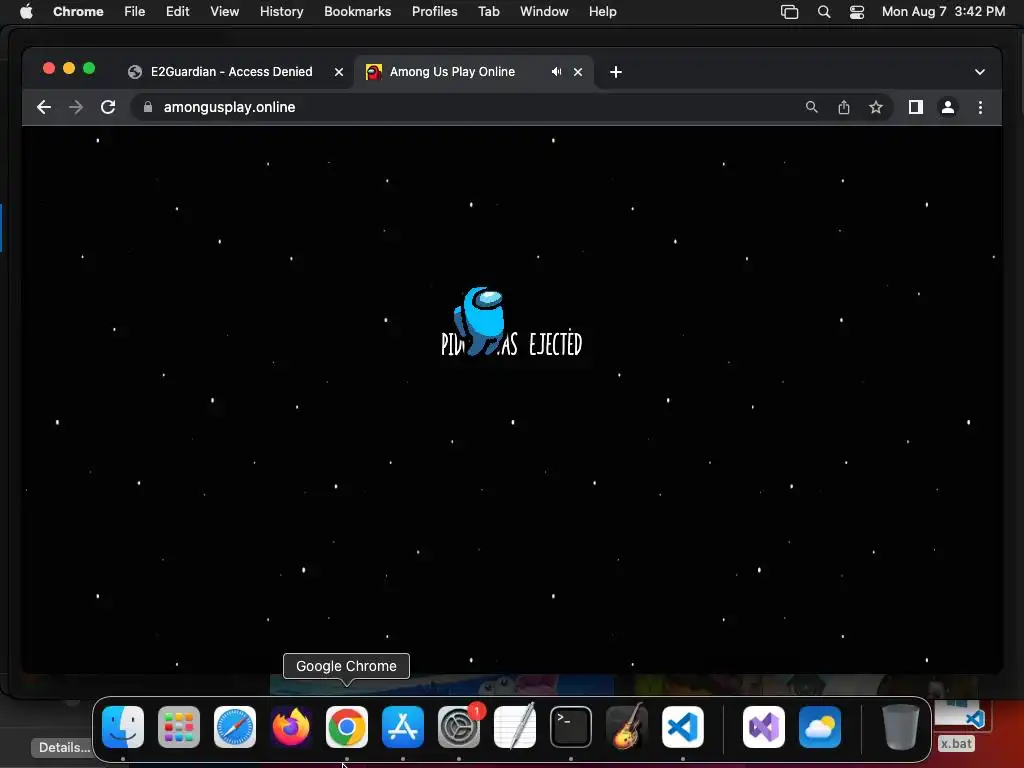The width and height of the screenshot is (1024, 768).
Task: Click the screen mirroring icon in menu bar
Action: (790, 12)
